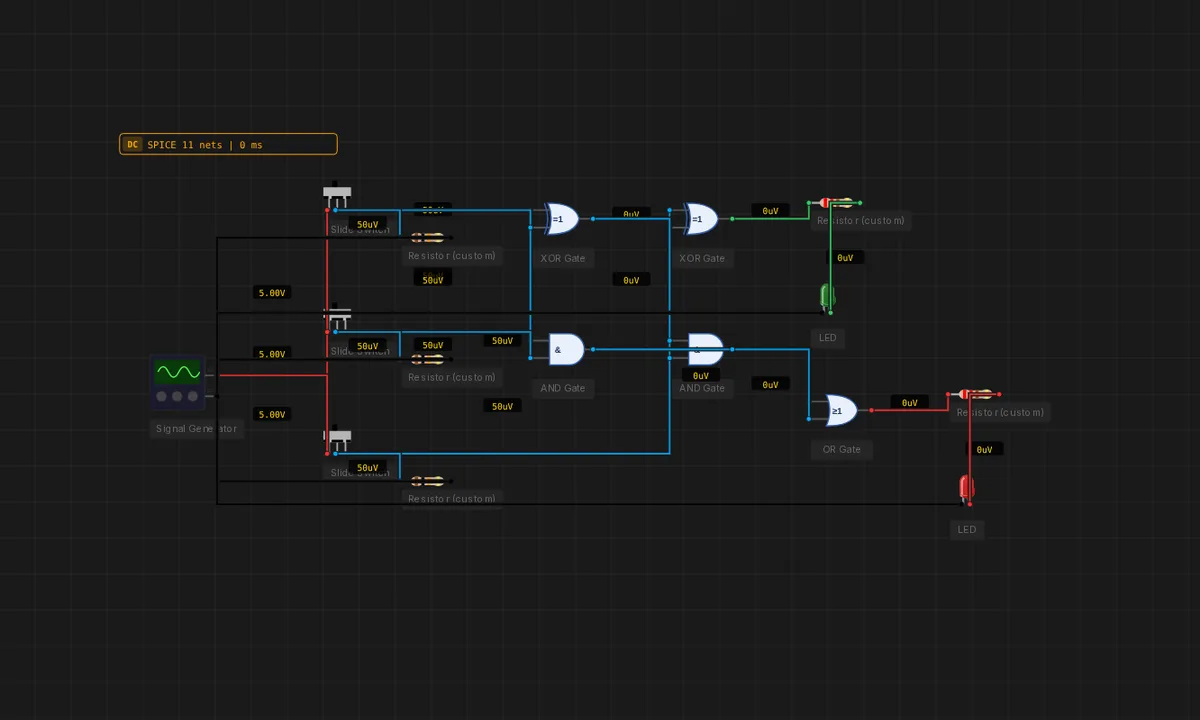The image size is (1200, 720).
Task: Click the 'Signal Generator' label
Action: click(x=197, y=429)
